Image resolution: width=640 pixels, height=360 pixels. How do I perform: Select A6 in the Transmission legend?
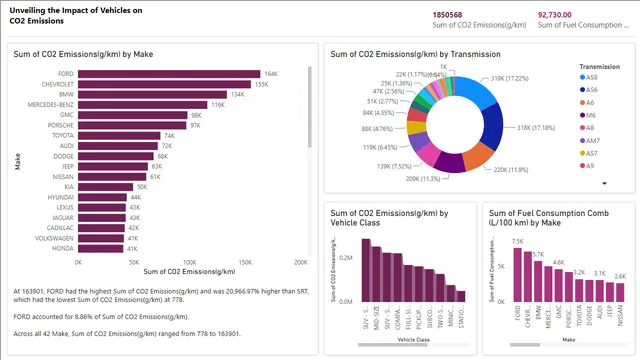pyautogui.click(x=587, y=102)
